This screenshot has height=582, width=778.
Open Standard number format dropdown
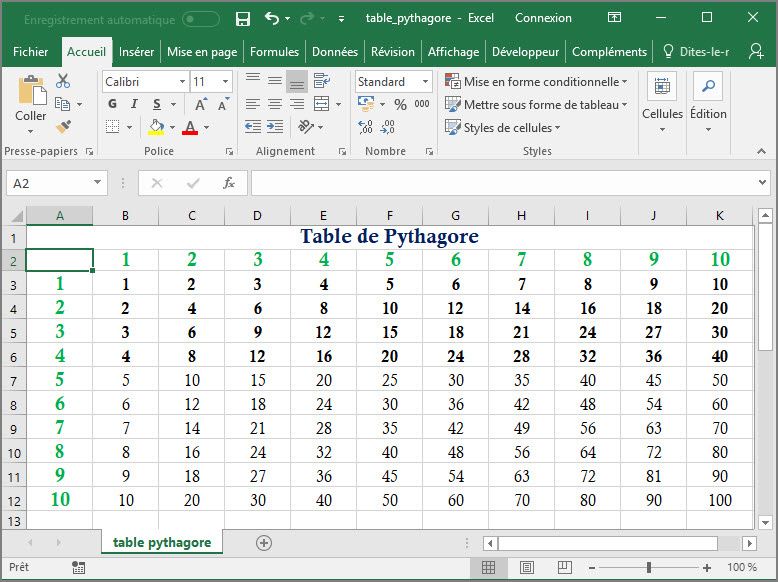pos(425,81)
